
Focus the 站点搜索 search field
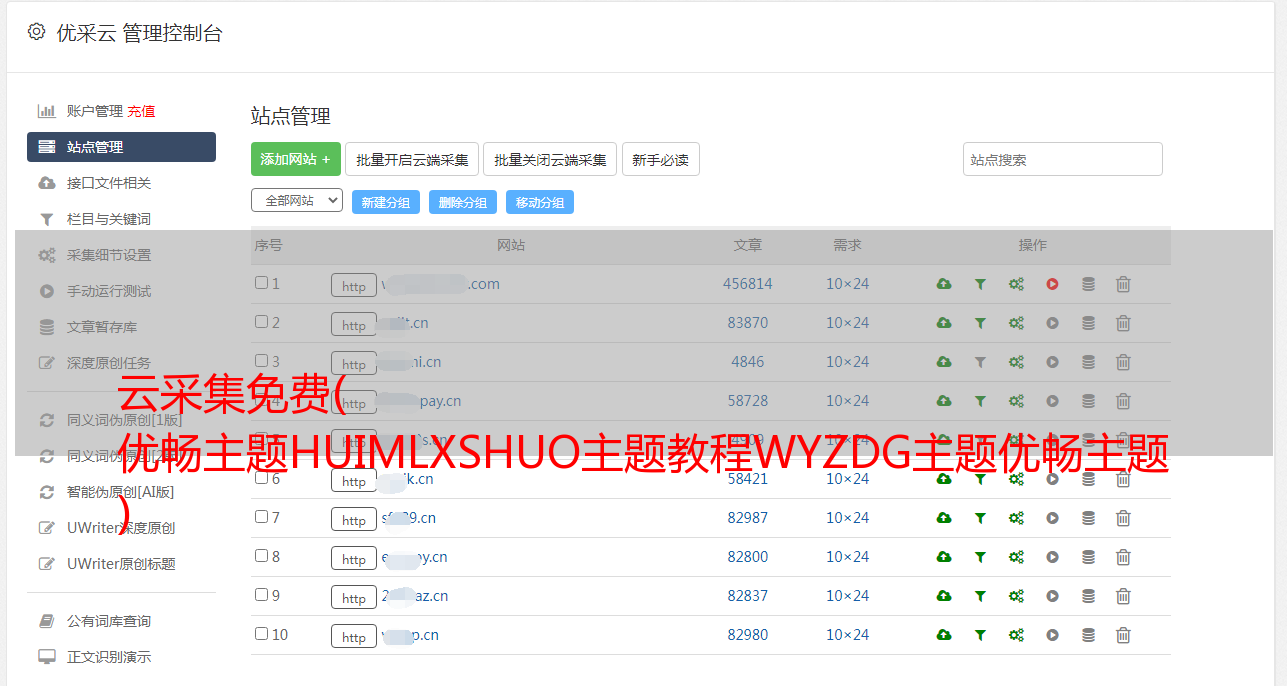pos(1063,159)
